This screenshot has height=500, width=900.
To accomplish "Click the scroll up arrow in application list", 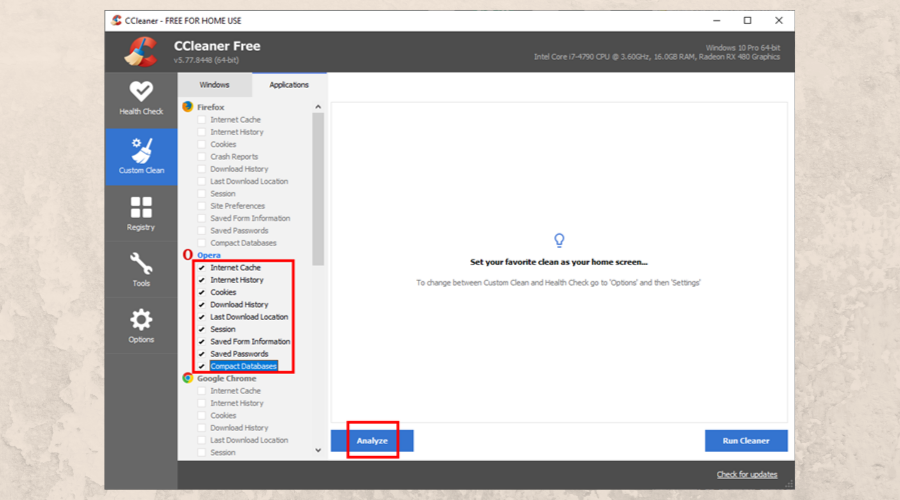I will [318, 107].
